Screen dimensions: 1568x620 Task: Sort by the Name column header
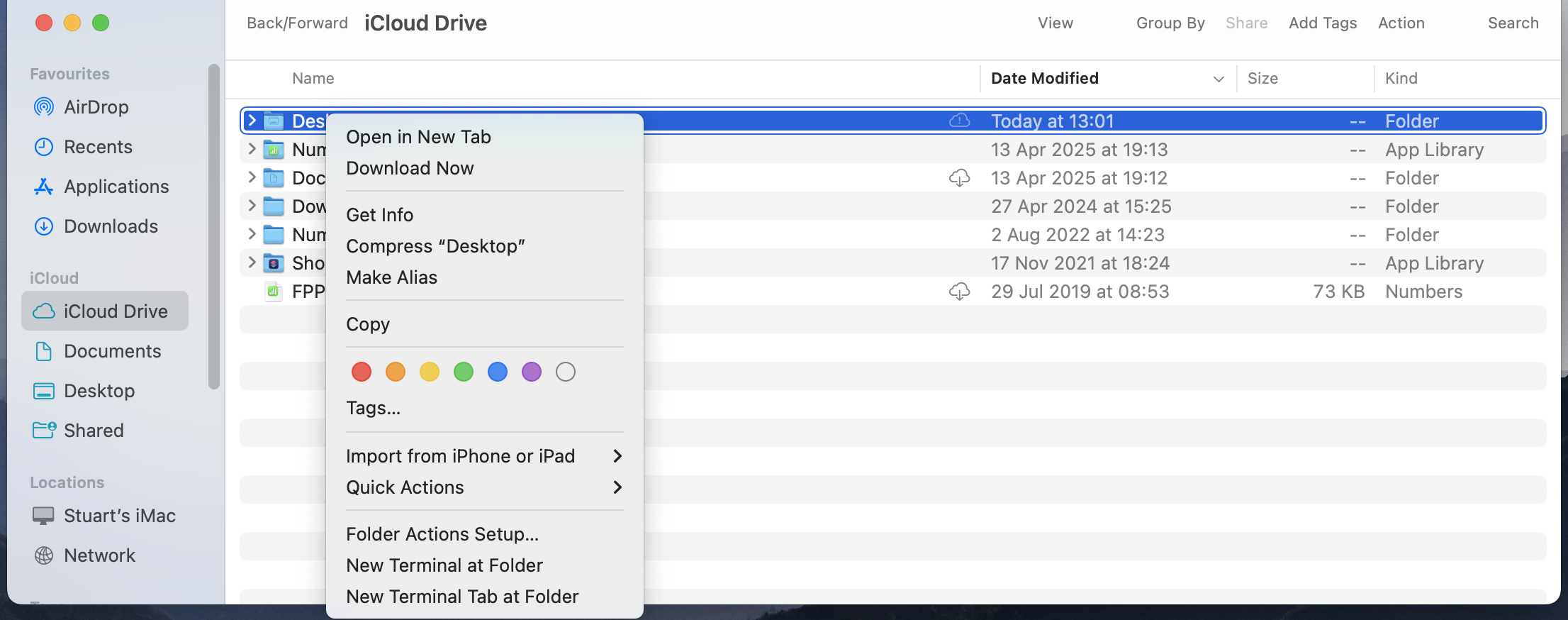pyautogui.click(x=313, y=79)
